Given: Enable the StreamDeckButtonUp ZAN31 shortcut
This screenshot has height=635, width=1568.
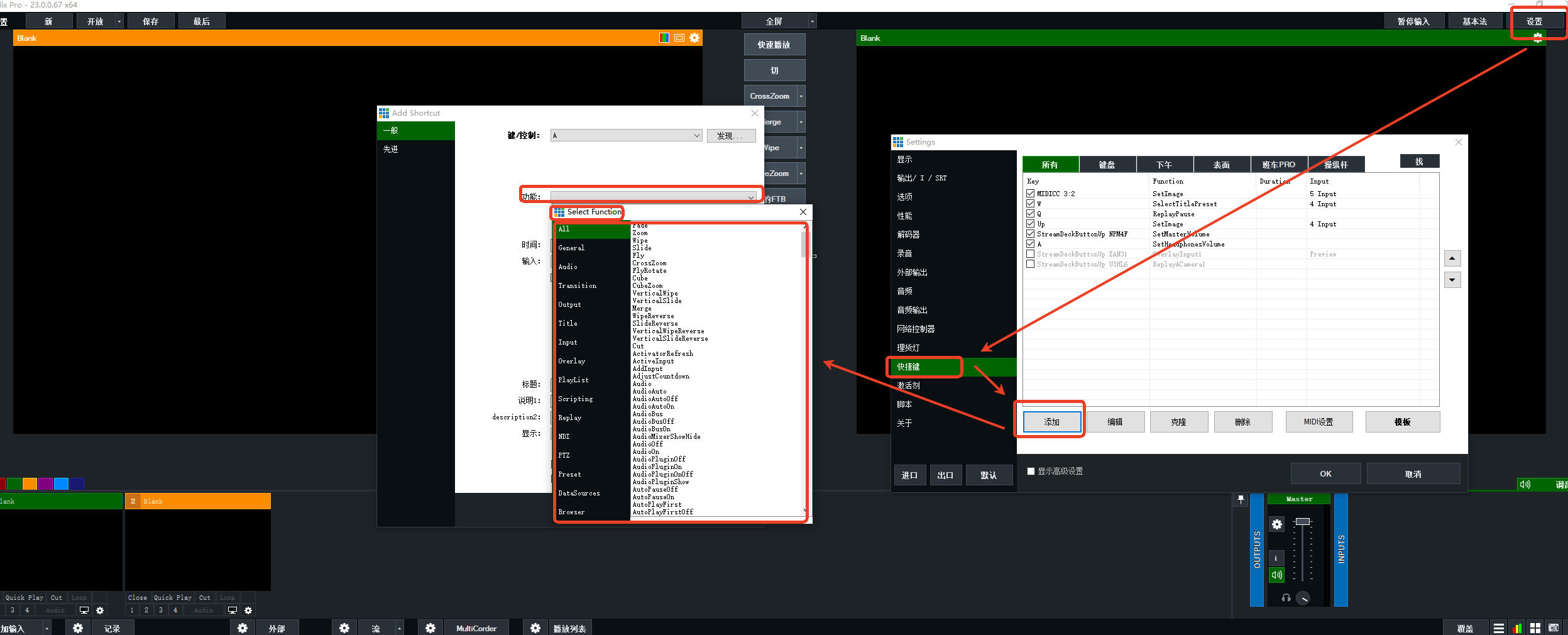Looking at the screenshot, I should tap(1030, 254).
